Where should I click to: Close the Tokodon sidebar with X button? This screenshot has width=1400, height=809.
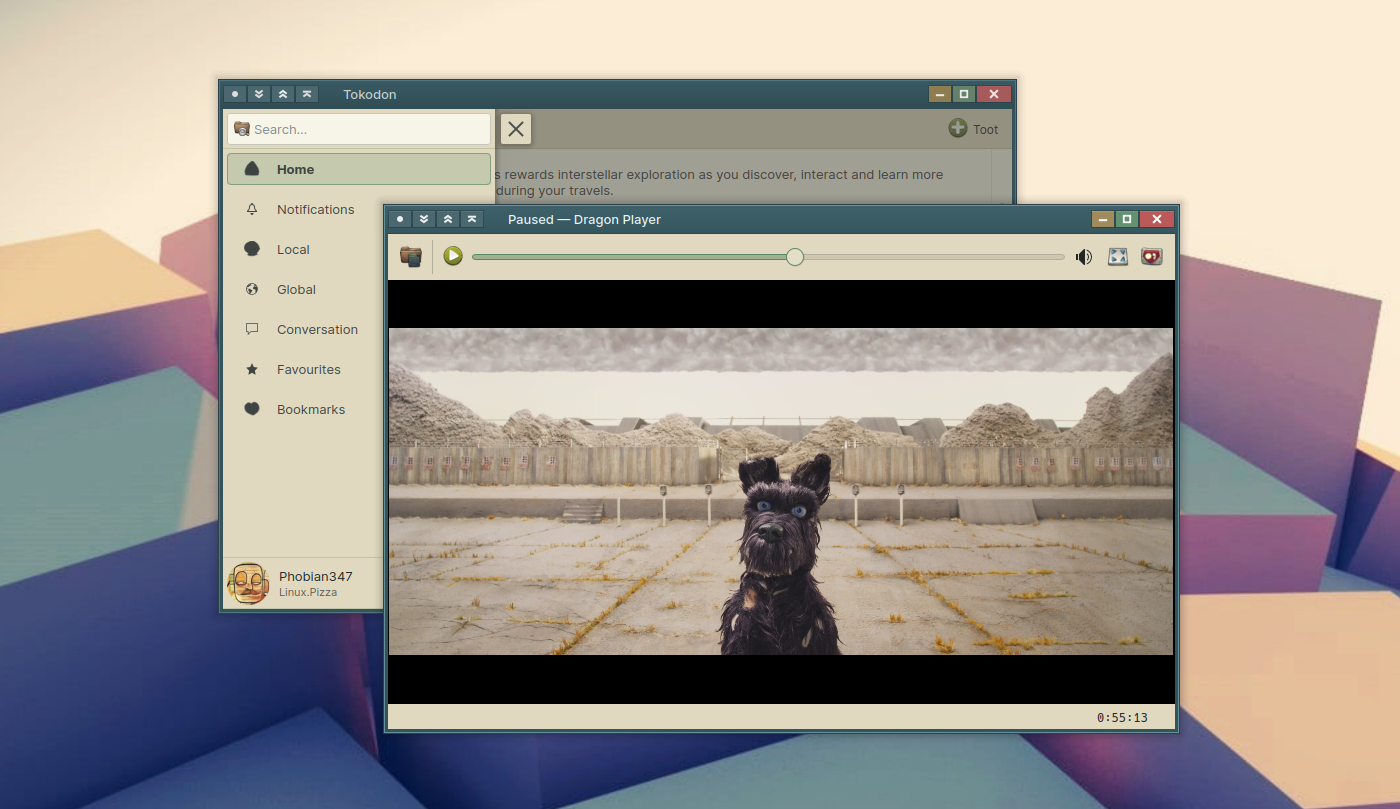(x=515, y=129)
